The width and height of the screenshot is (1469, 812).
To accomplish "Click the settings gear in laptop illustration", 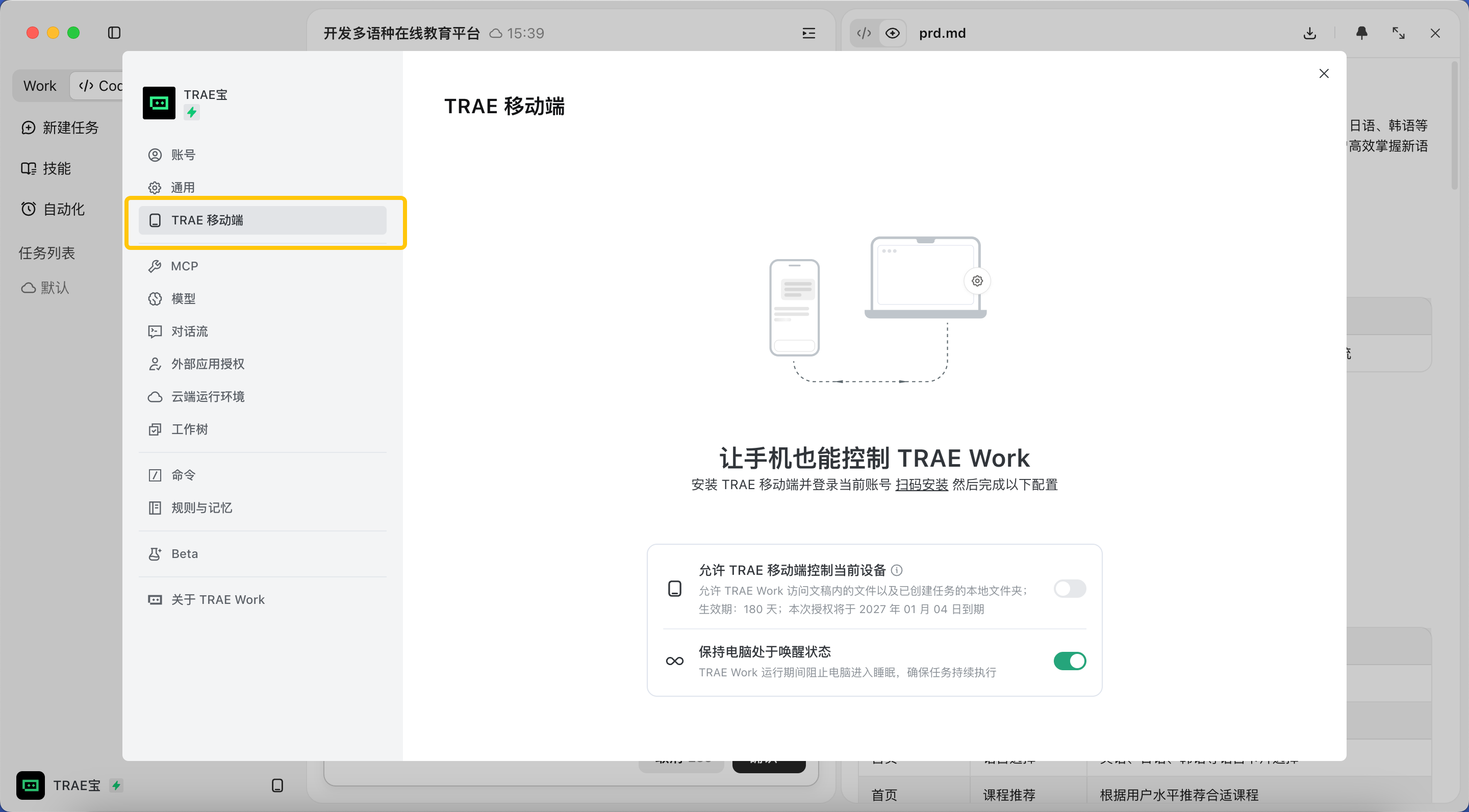I will pos(977,281).
